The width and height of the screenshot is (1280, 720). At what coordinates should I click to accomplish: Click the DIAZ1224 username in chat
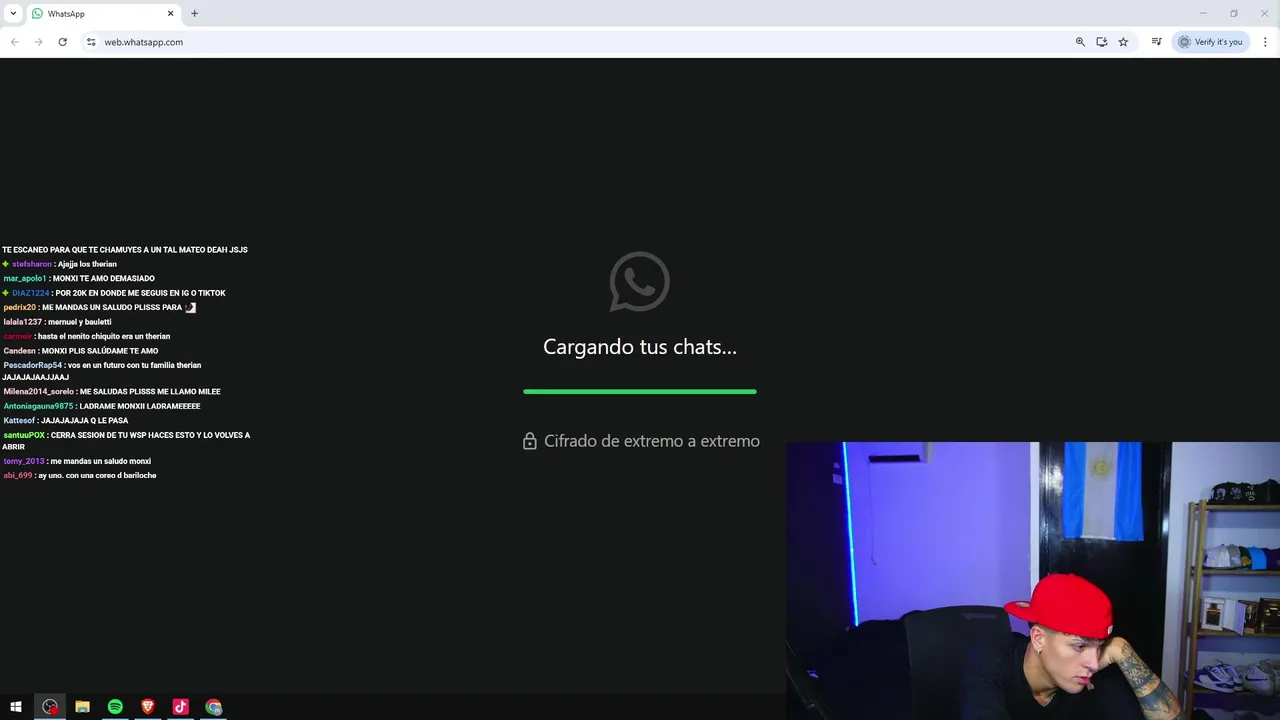tap(30, 293)
